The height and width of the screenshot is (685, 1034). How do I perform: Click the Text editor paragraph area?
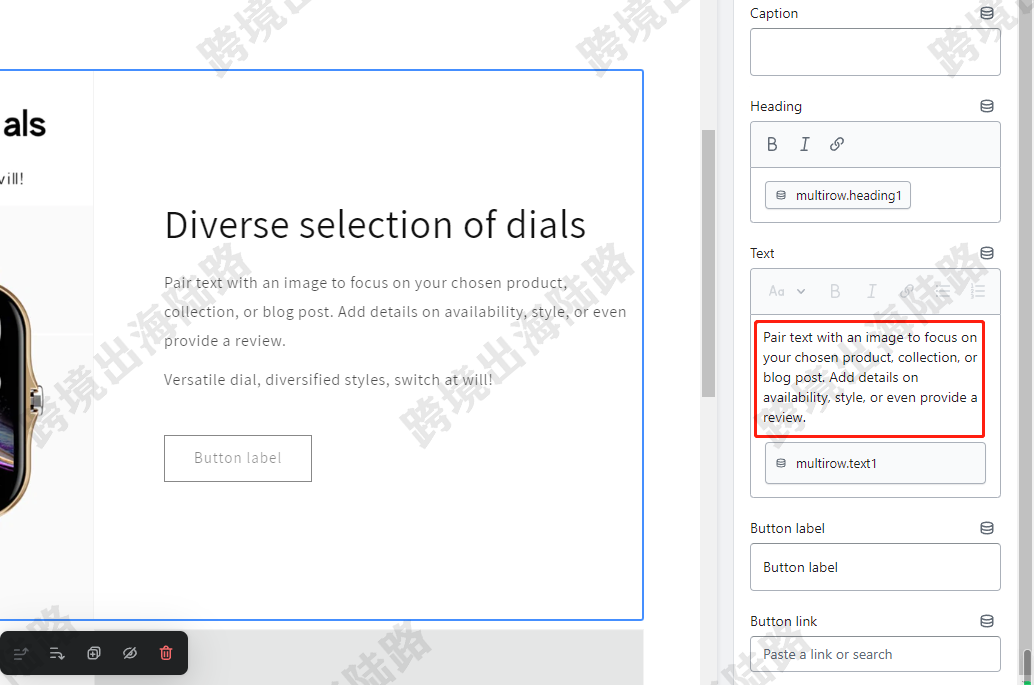click(870, 378)
